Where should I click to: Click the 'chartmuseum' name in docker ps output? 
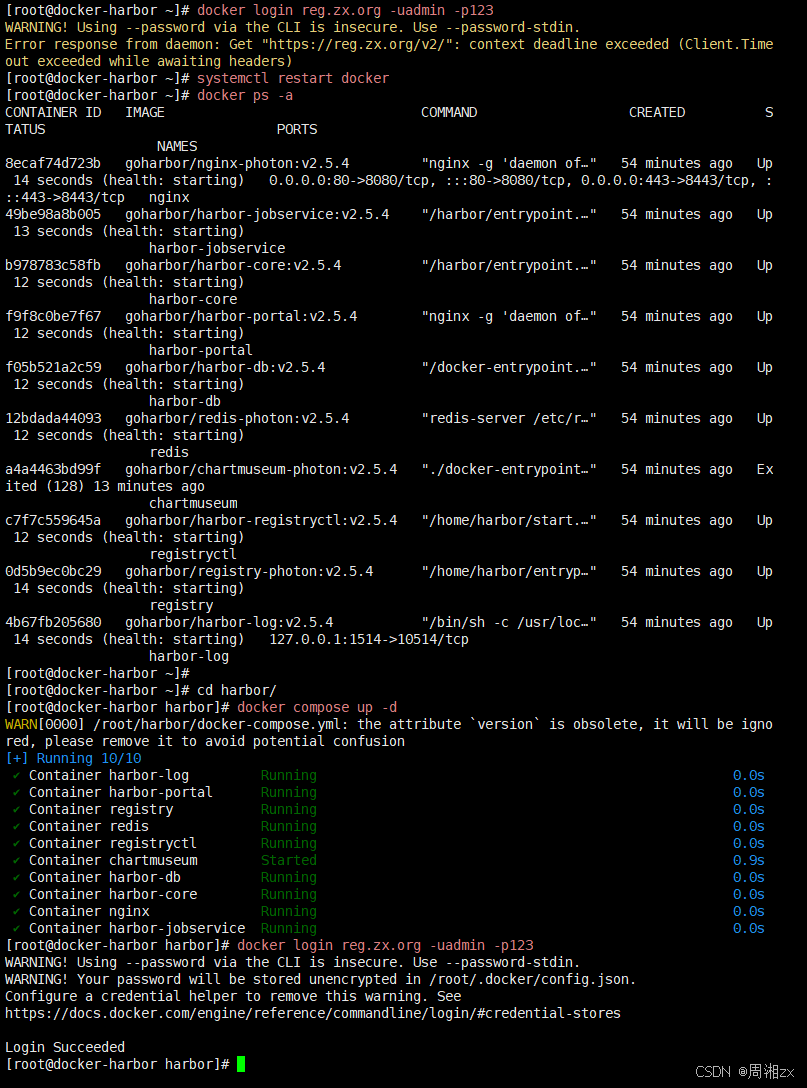193,503
